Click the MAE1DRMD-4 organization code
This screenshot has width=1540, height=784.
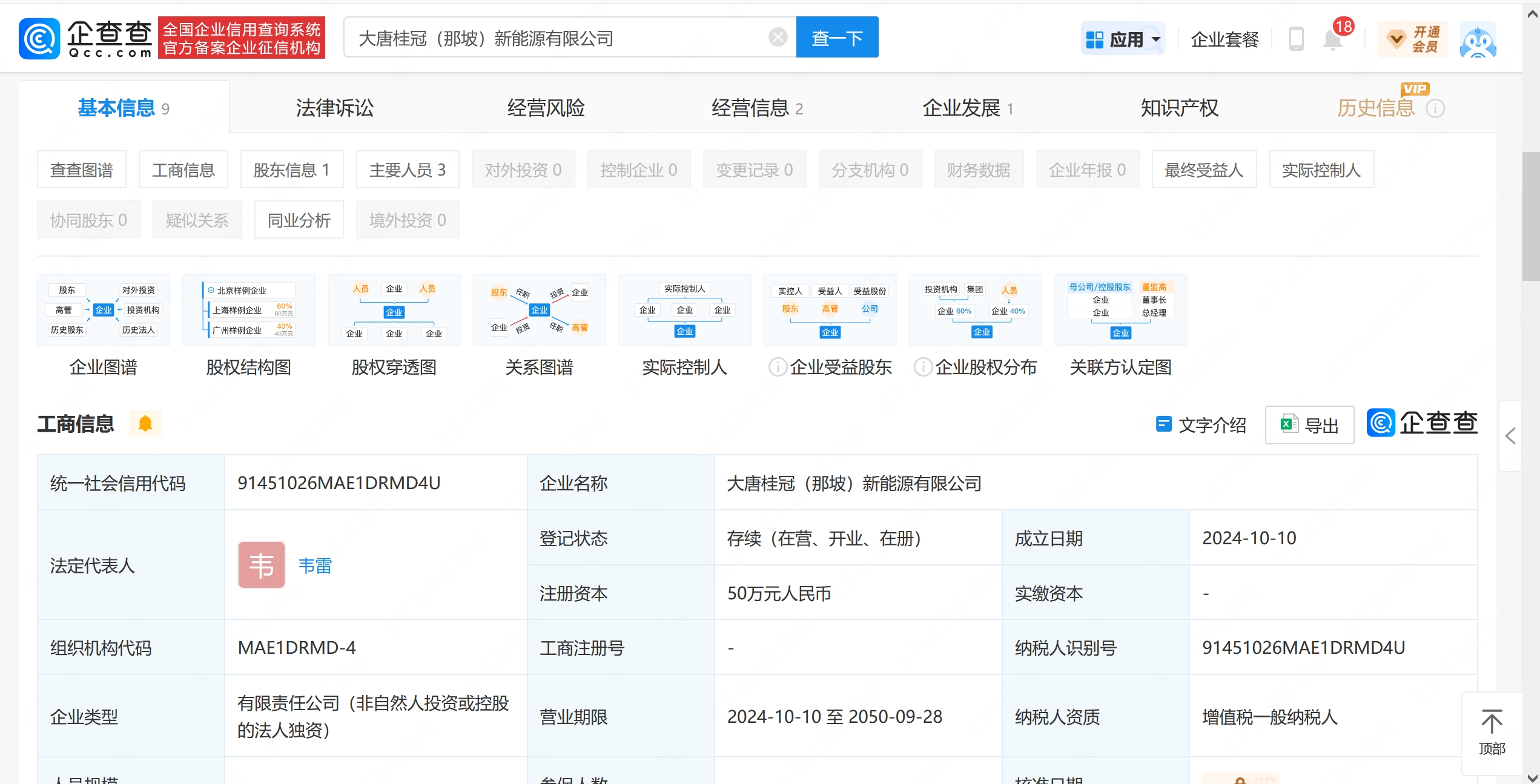click(x=297, y=647)
